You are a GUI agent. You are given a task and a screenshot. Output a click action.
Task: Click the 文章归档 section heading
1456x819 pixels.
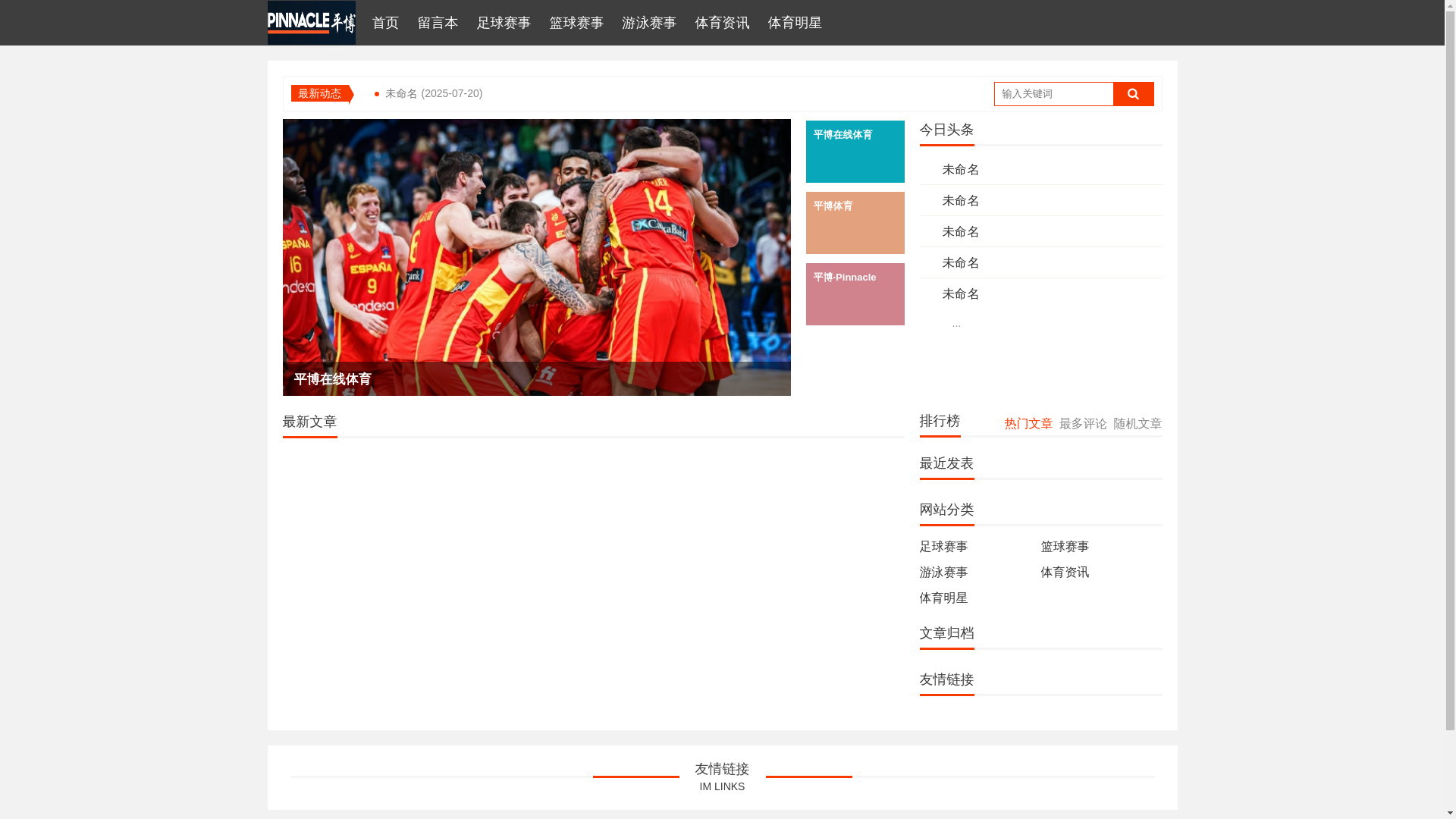946,633
